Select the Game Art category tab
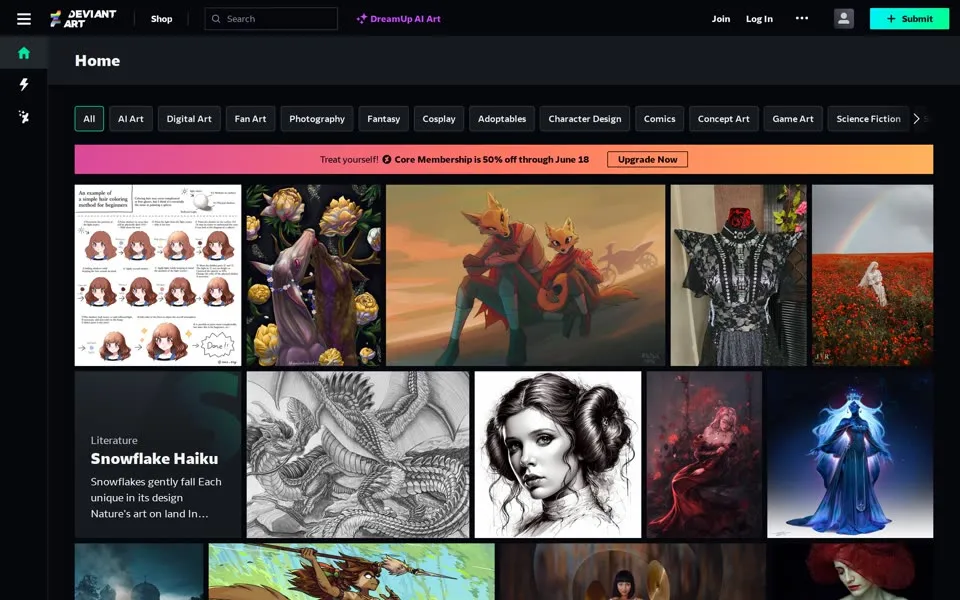Image resolution: width=960 pixels, height=600 pixels. pyautogui.click(x=793, y=119)
